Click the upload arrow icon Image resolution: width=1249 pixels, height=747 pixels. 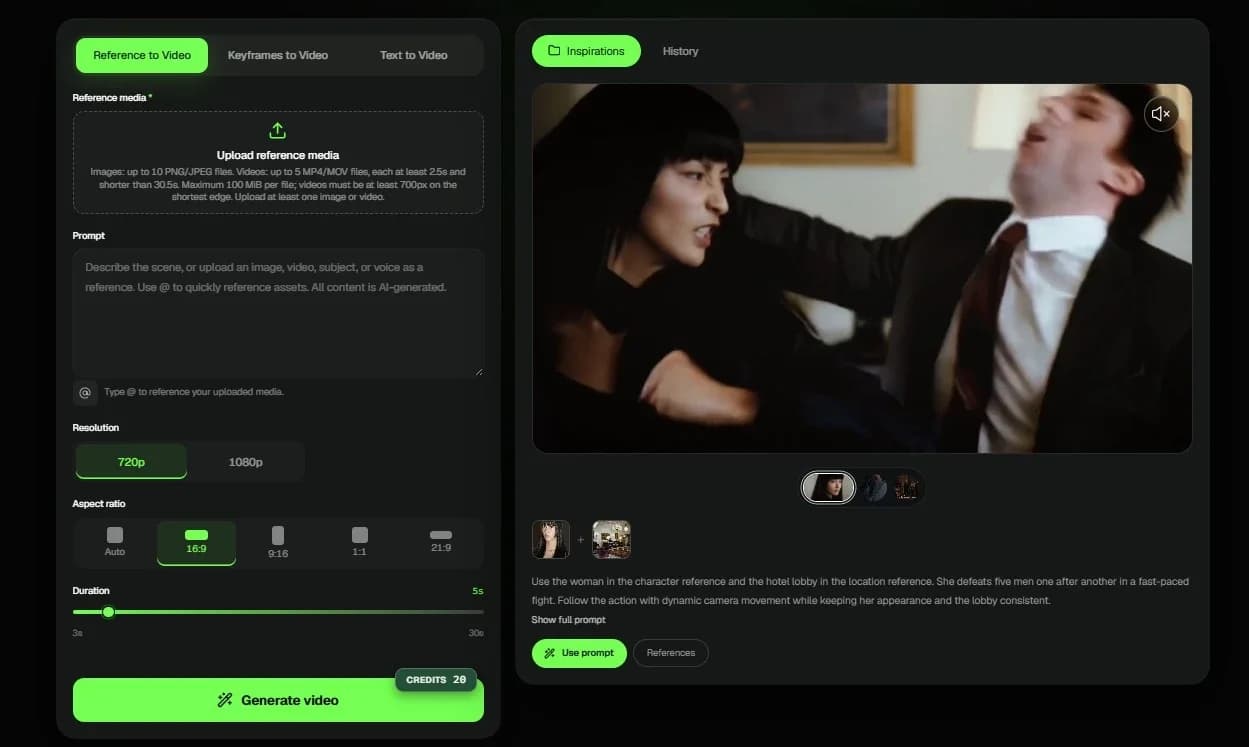coord(278,131)
